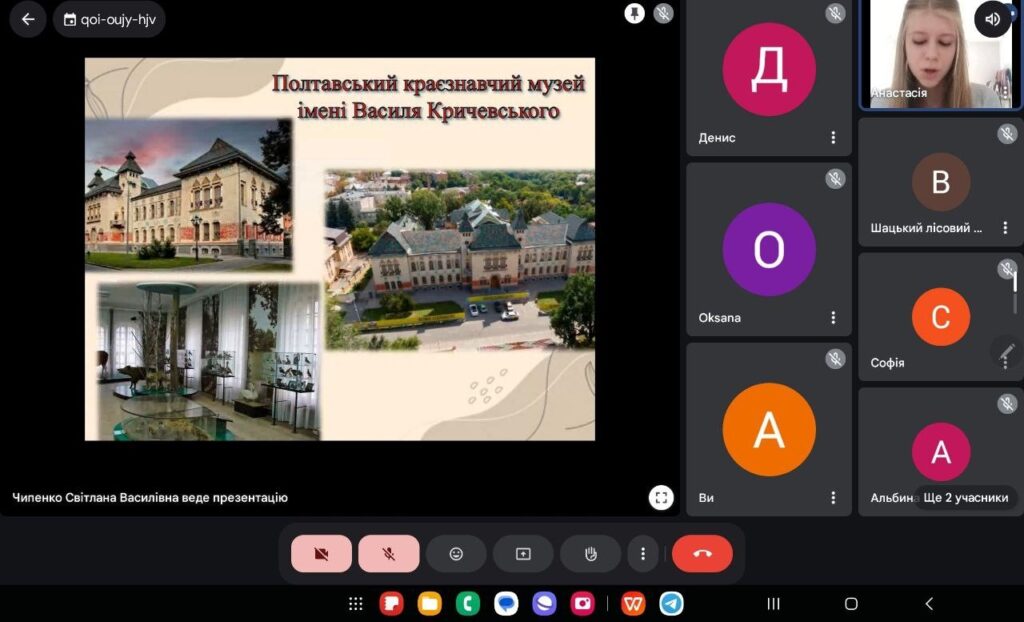The image size is (1024, 622).
Task: Open more call options menu
Action: coord(643,554)
